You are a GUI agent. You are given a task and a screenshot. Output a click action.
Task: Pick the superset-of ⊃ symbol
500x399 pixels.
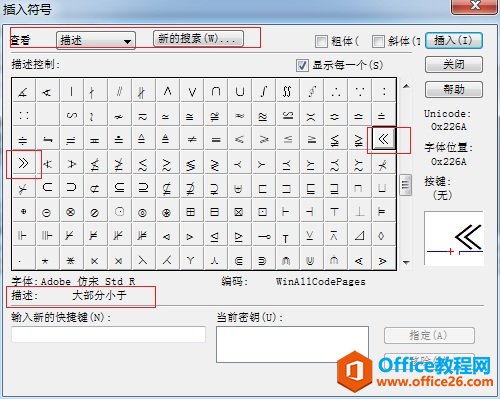71,187
